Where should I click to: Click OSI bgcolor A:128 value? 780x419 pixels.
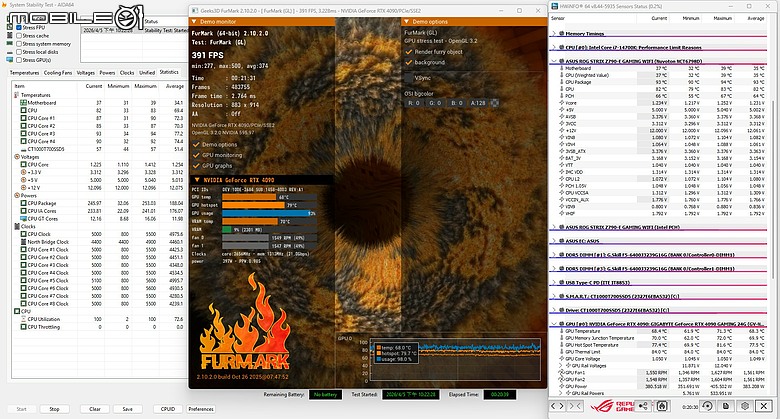pyautogui.click(x=479, y=103)
